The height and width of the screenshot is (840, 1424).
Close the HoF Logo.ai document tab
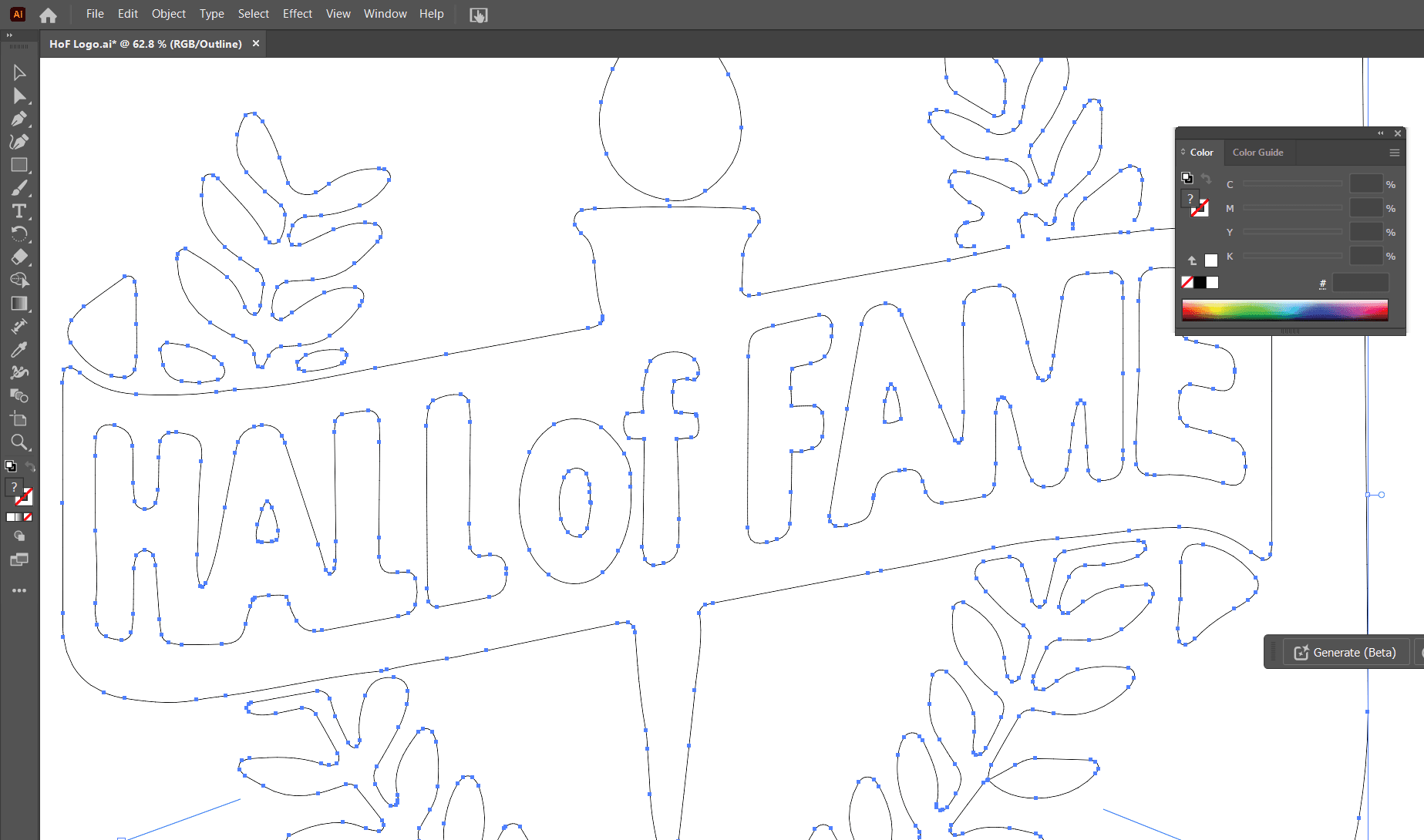pos(256,44)
